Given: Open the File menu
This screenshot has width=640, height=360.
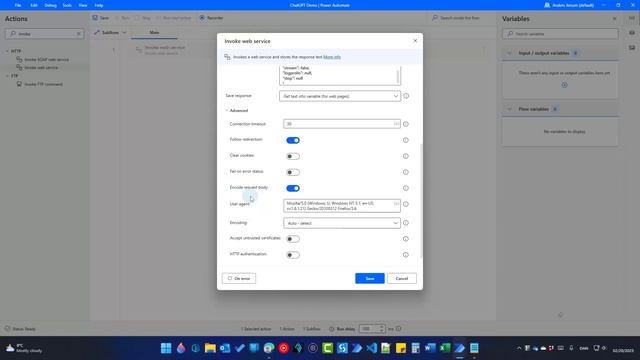Looking at the screenshot, I should (18, 5).
